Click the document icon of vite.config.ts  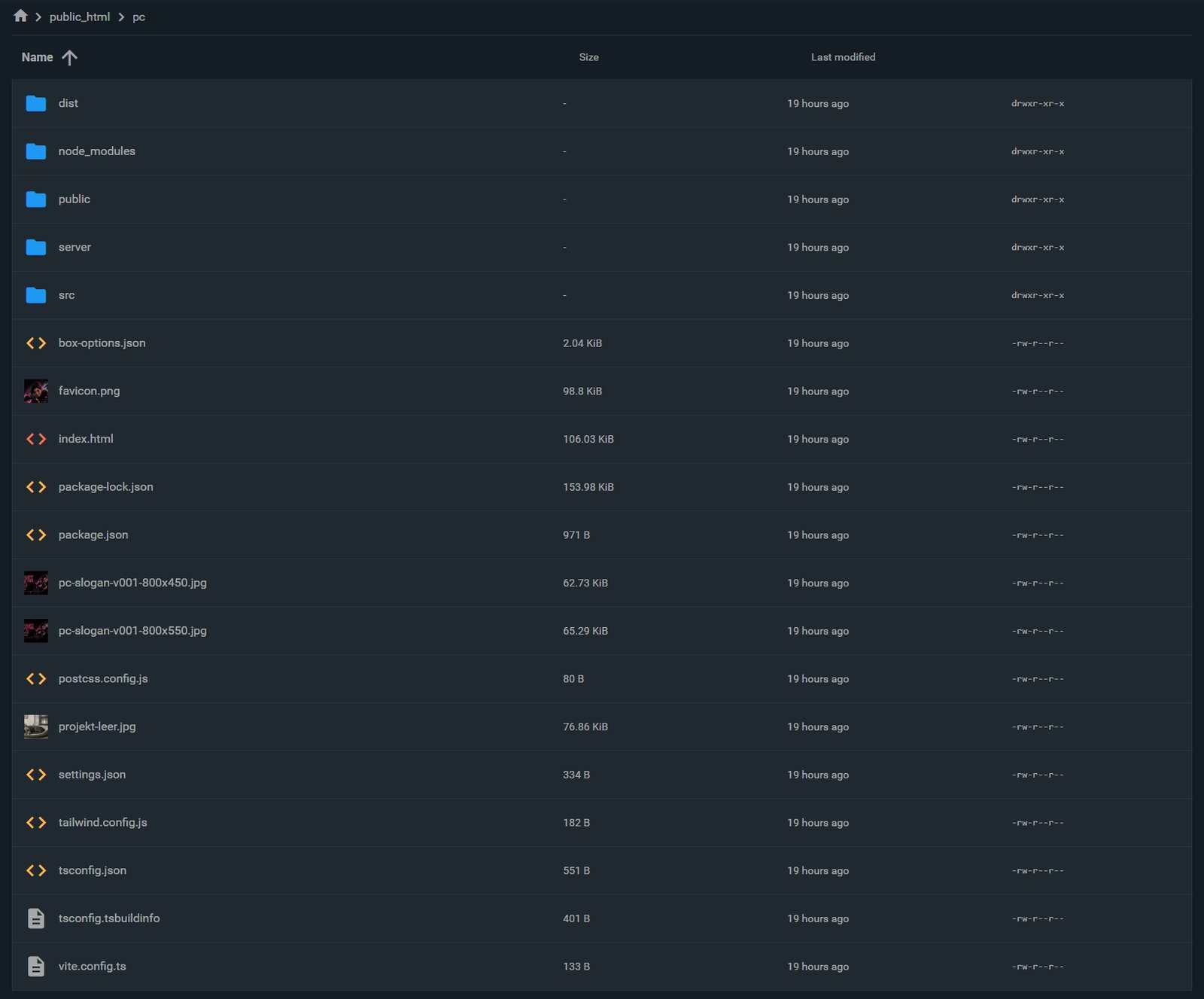point(36,966)
